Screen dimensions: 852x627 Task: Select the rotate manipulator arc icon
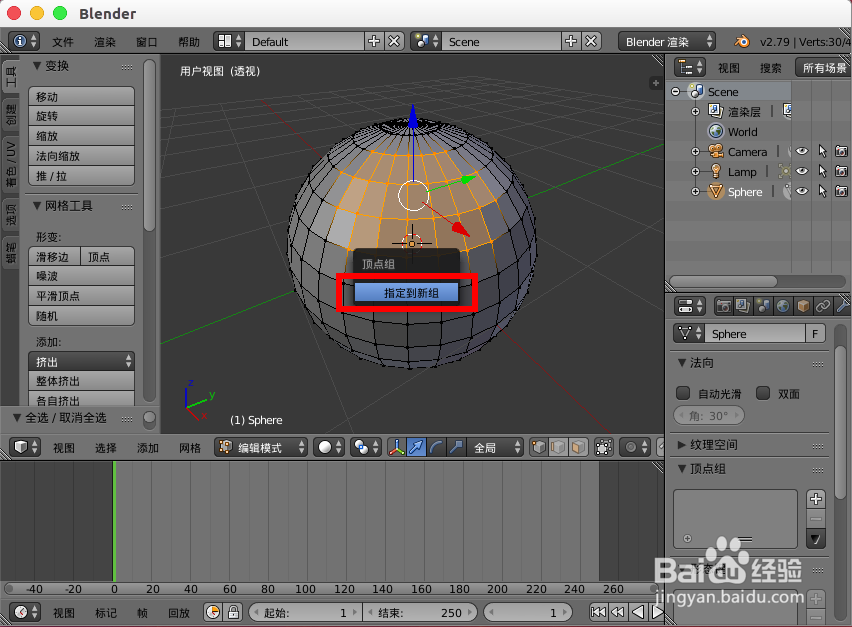[x=435, y=447]
